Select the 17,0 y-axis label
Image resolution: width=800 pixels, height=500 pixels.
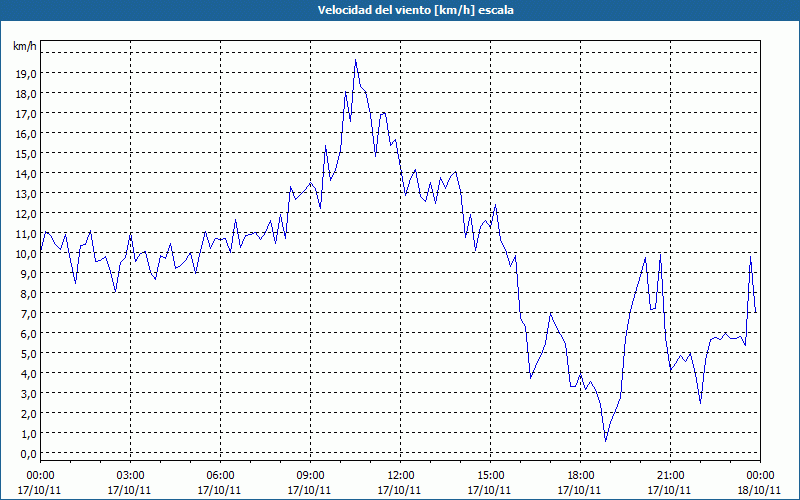tap(26, 114)
